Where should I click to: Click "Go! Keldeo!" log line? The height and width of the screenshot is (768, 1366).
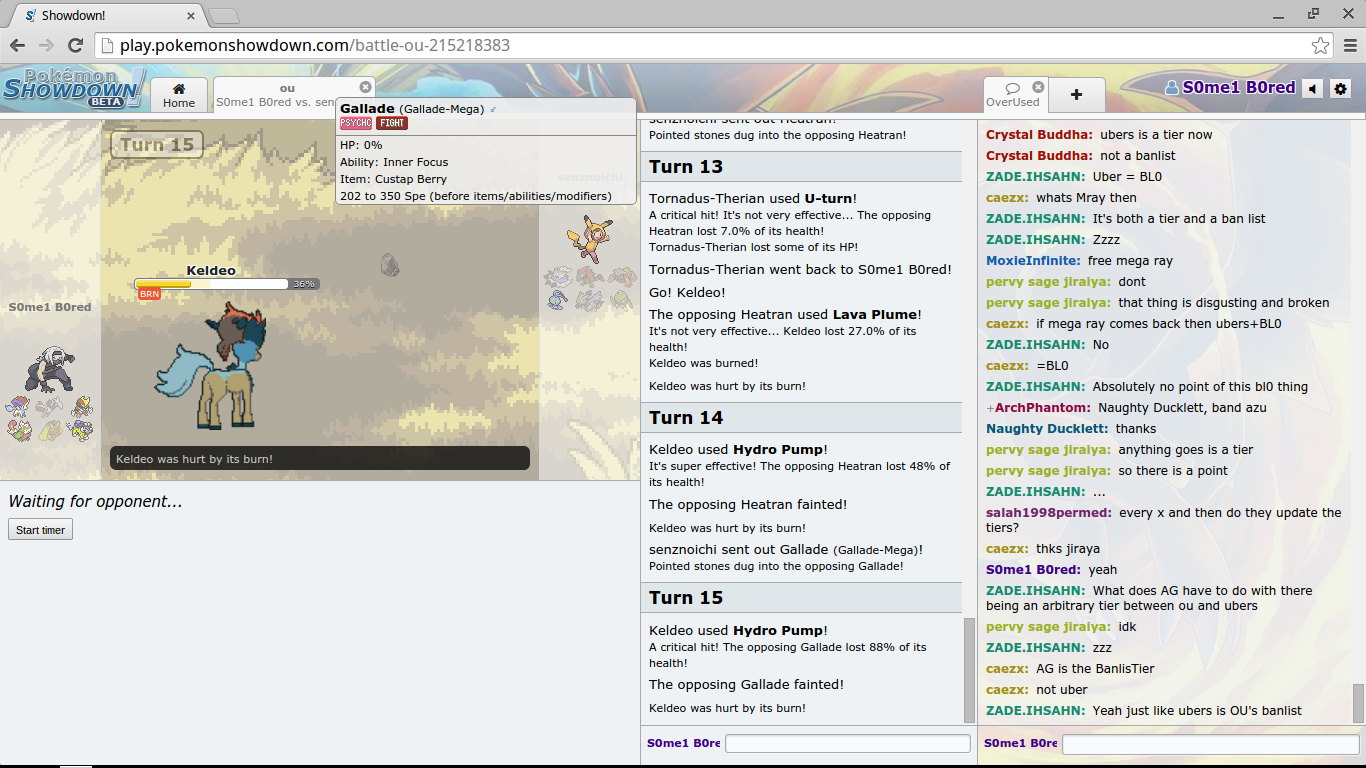687,292
